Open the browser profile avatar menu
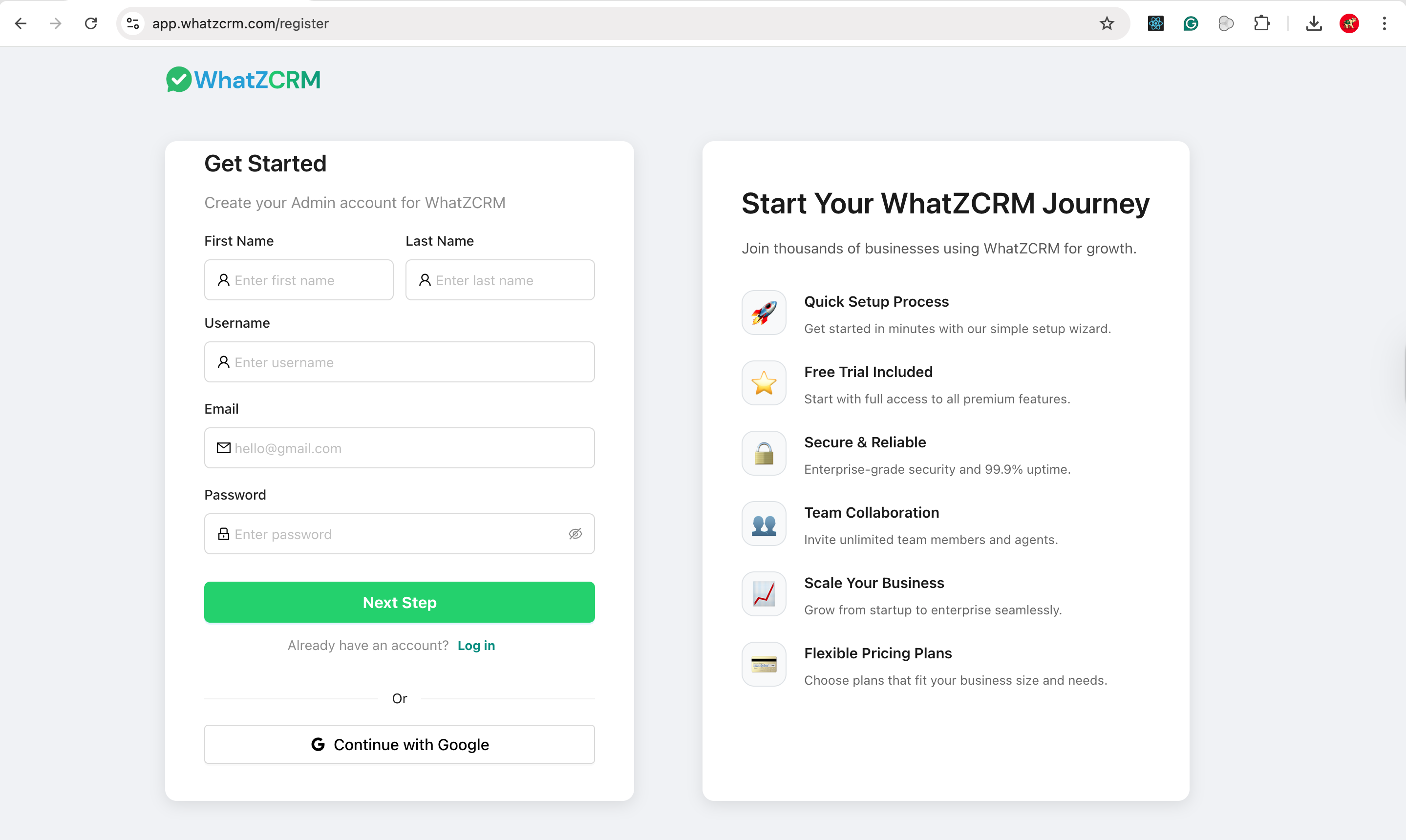Screen dimensions: 1406x840 1349,23
